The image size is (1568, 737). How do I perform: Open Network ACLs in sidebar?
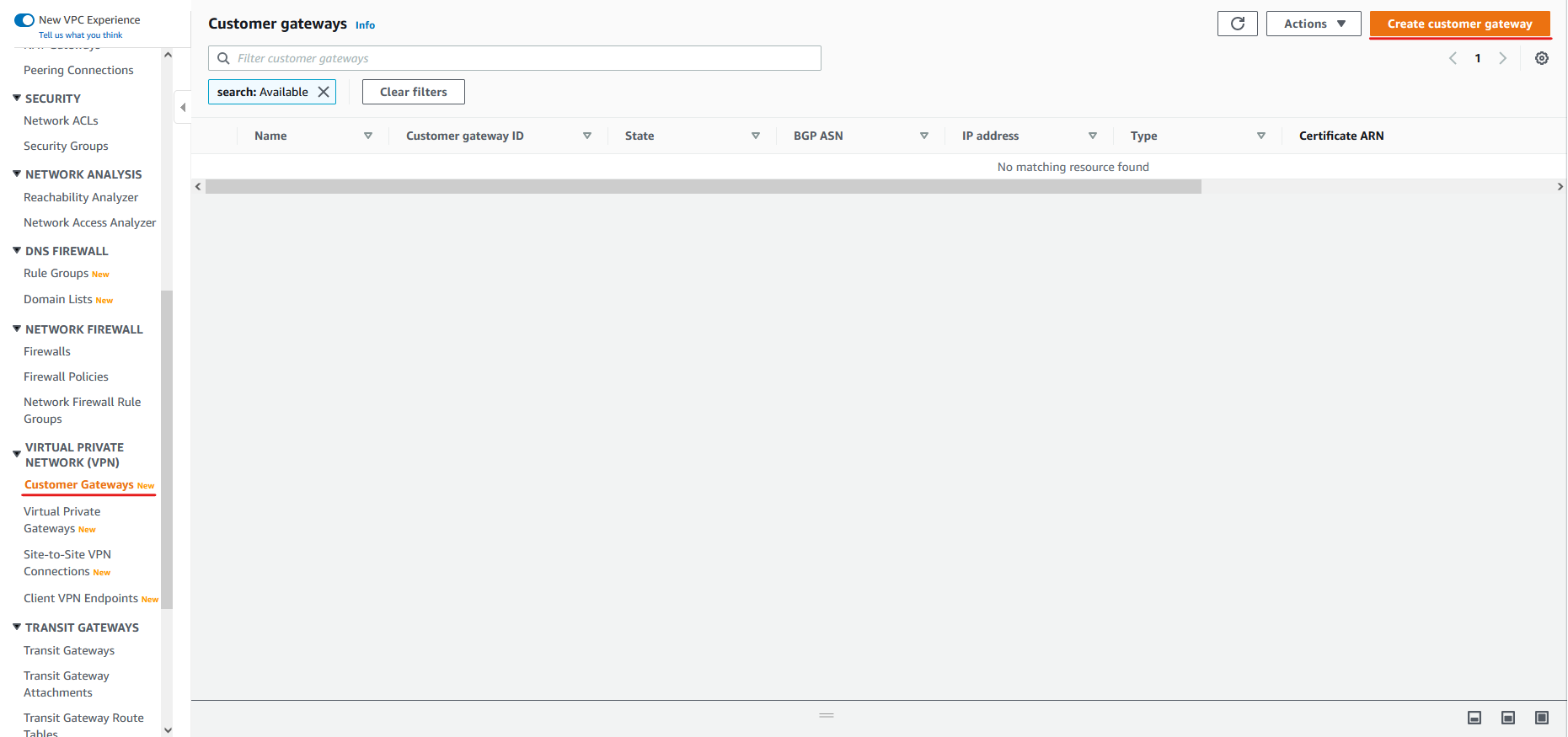pos(61,120)
